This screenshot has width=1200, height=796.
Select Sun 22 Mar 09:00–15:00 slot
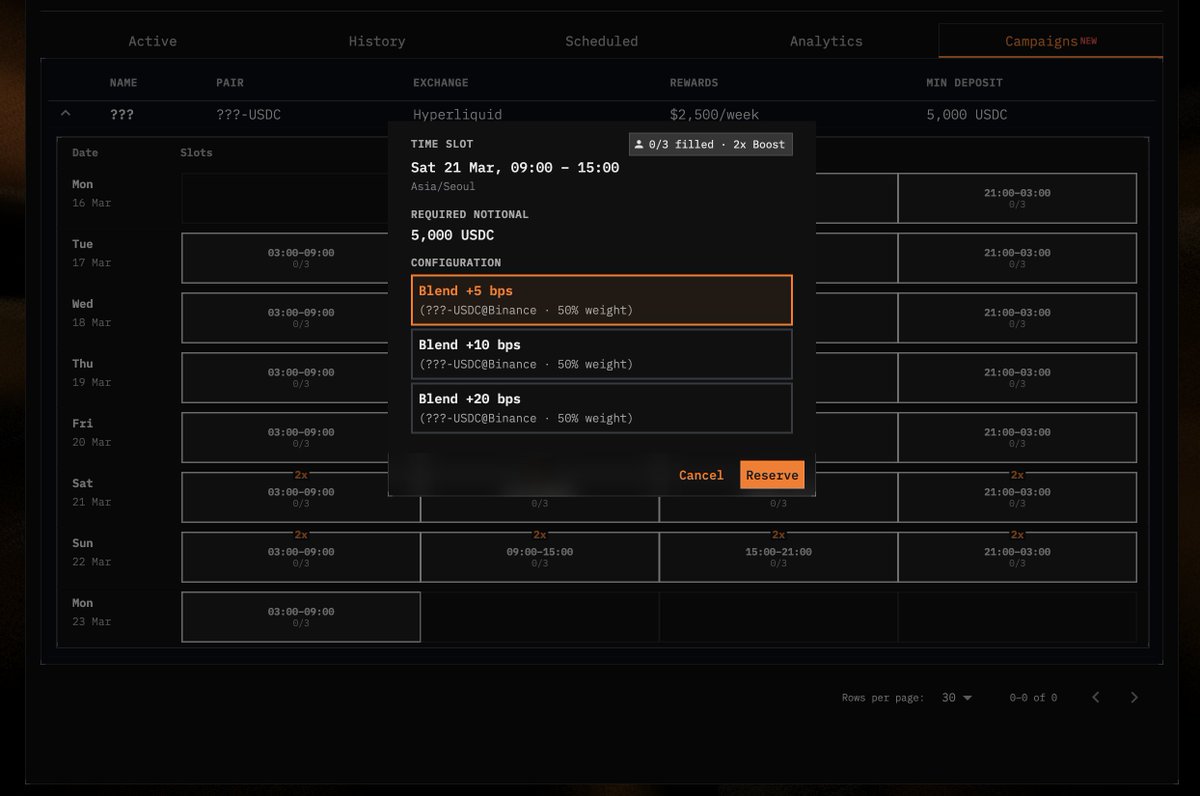(x=540, y=557)
